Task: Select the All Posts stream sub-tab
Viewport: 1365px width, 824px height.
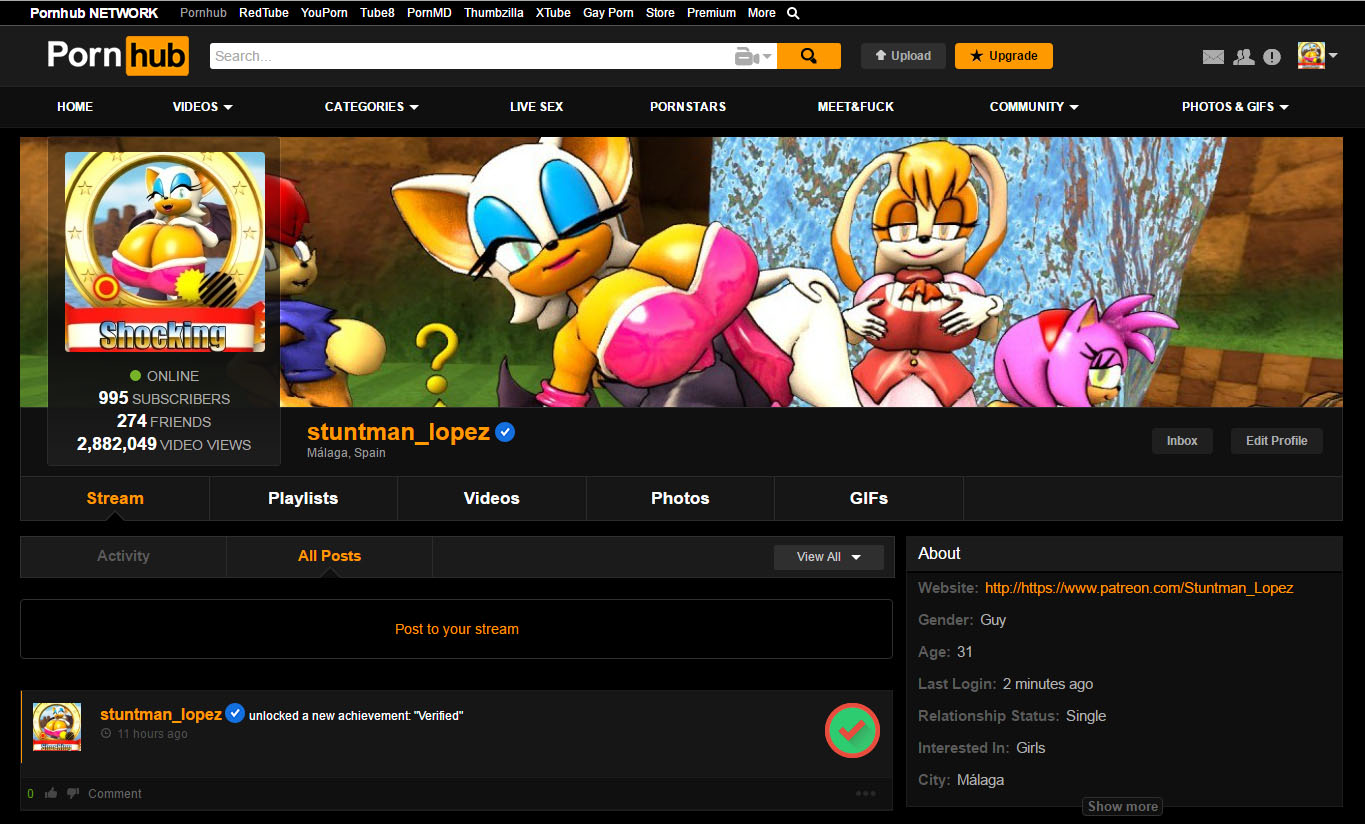Action: 329,556
